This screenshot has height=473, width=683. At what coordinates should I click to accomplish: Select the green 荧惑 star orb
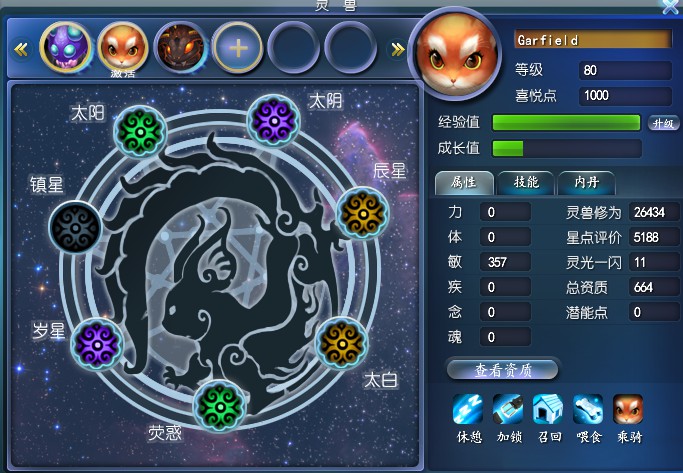point(220,406)
